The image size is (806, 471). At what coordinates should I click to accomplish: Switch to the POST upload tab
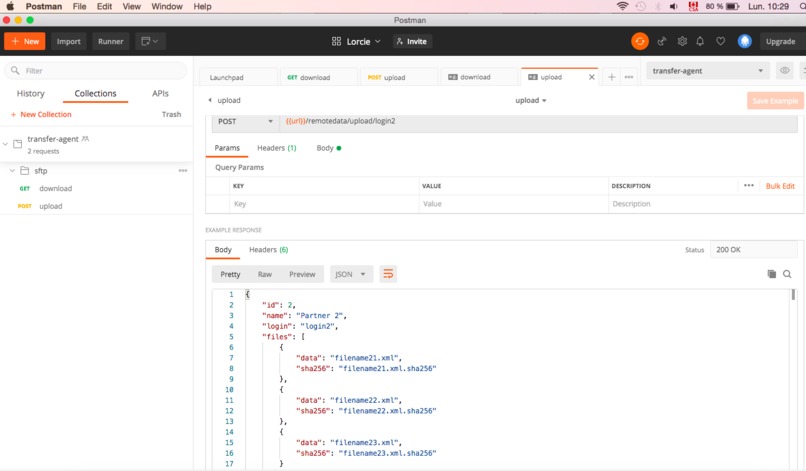399,77
